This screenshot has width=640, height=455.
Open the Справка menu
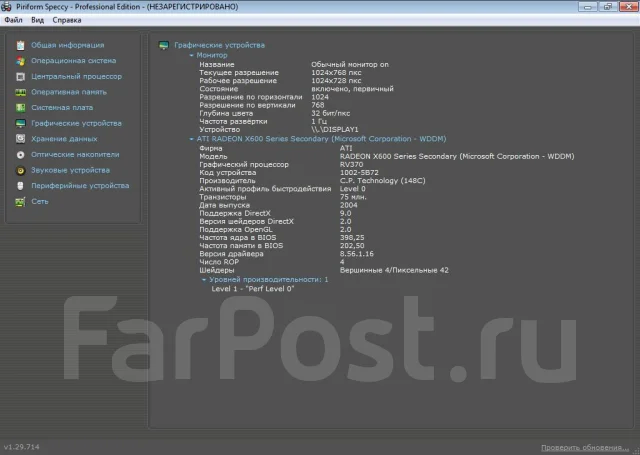(x=67, y=20)
